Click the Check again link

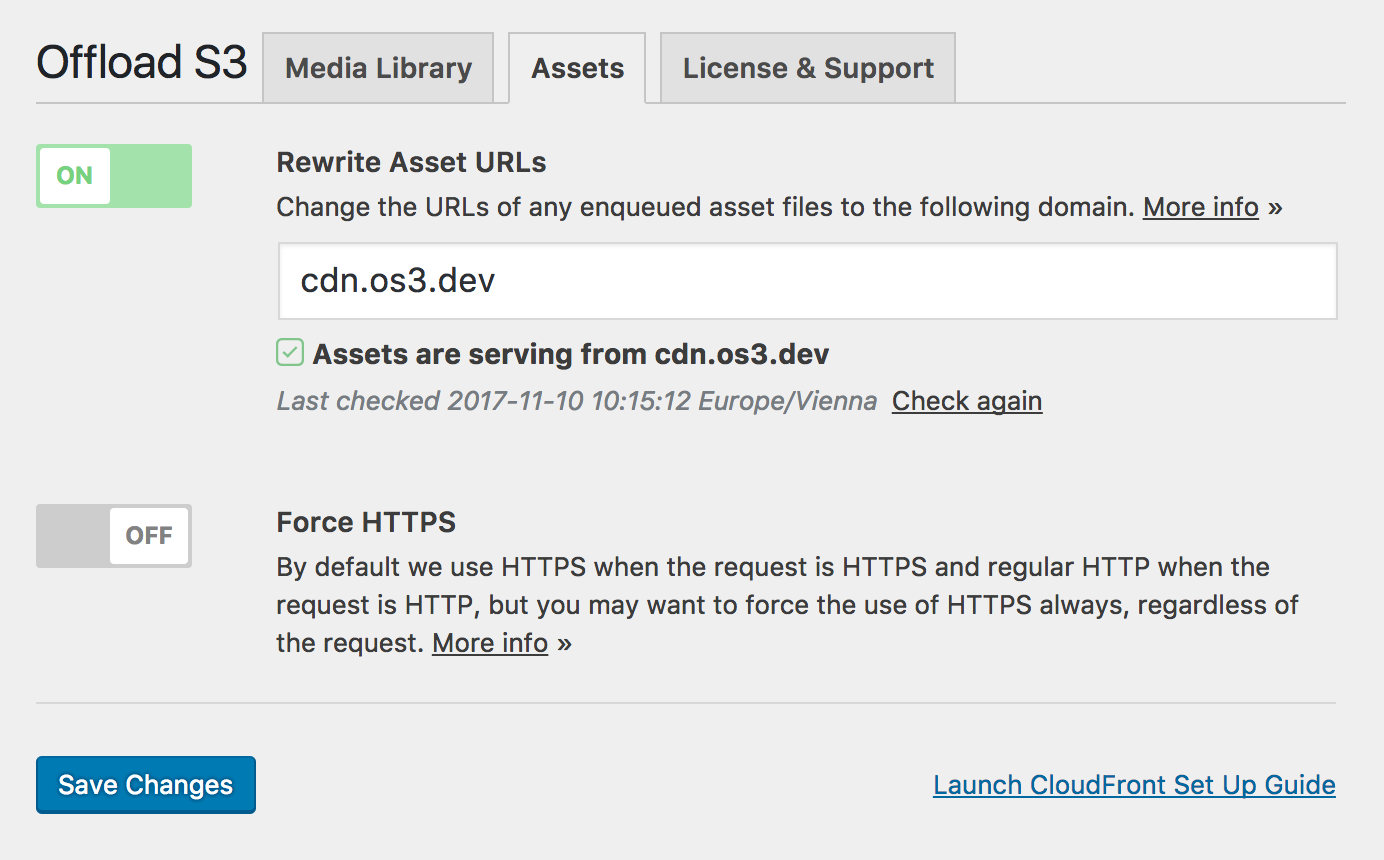967,401
